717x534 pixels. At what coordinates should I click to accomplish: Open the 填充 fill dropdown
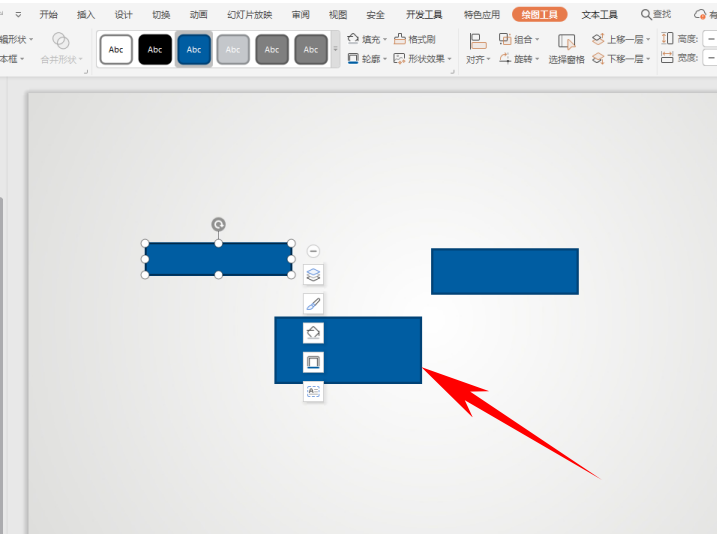367,39
